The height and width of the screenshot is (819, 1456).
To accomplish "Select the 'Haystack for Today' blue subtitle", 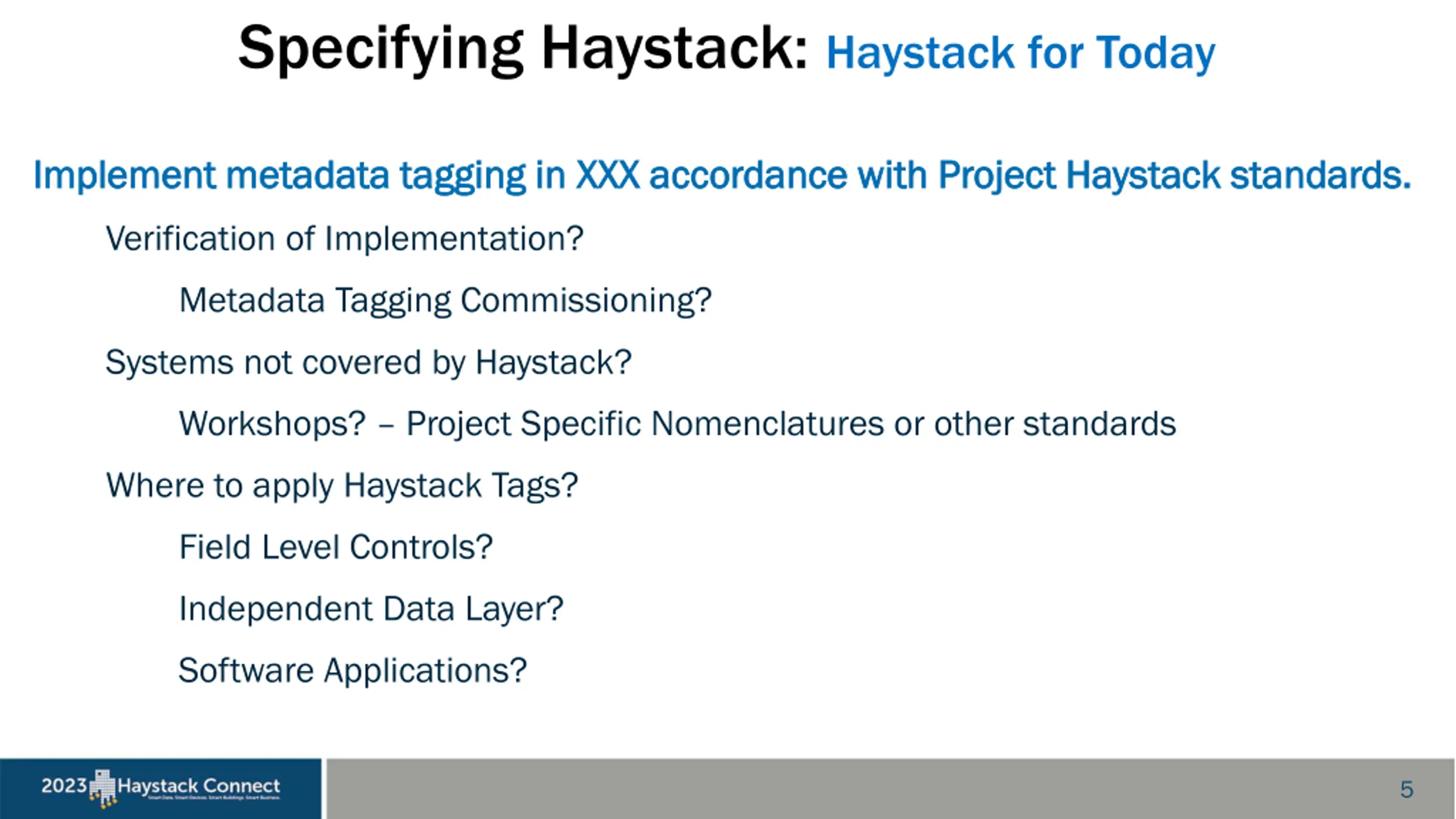I will point(1020,53).
